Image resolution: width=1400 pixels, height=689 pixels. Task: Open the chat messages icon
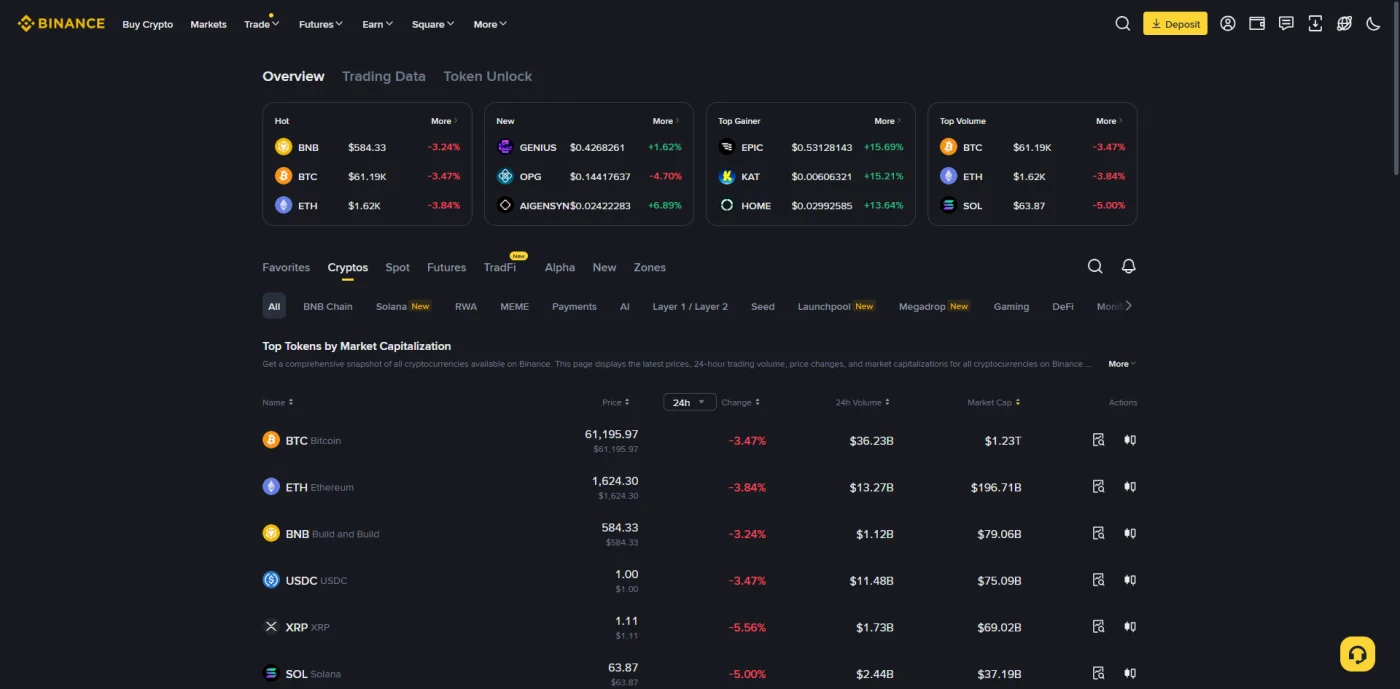click(x=1286, y=24)
